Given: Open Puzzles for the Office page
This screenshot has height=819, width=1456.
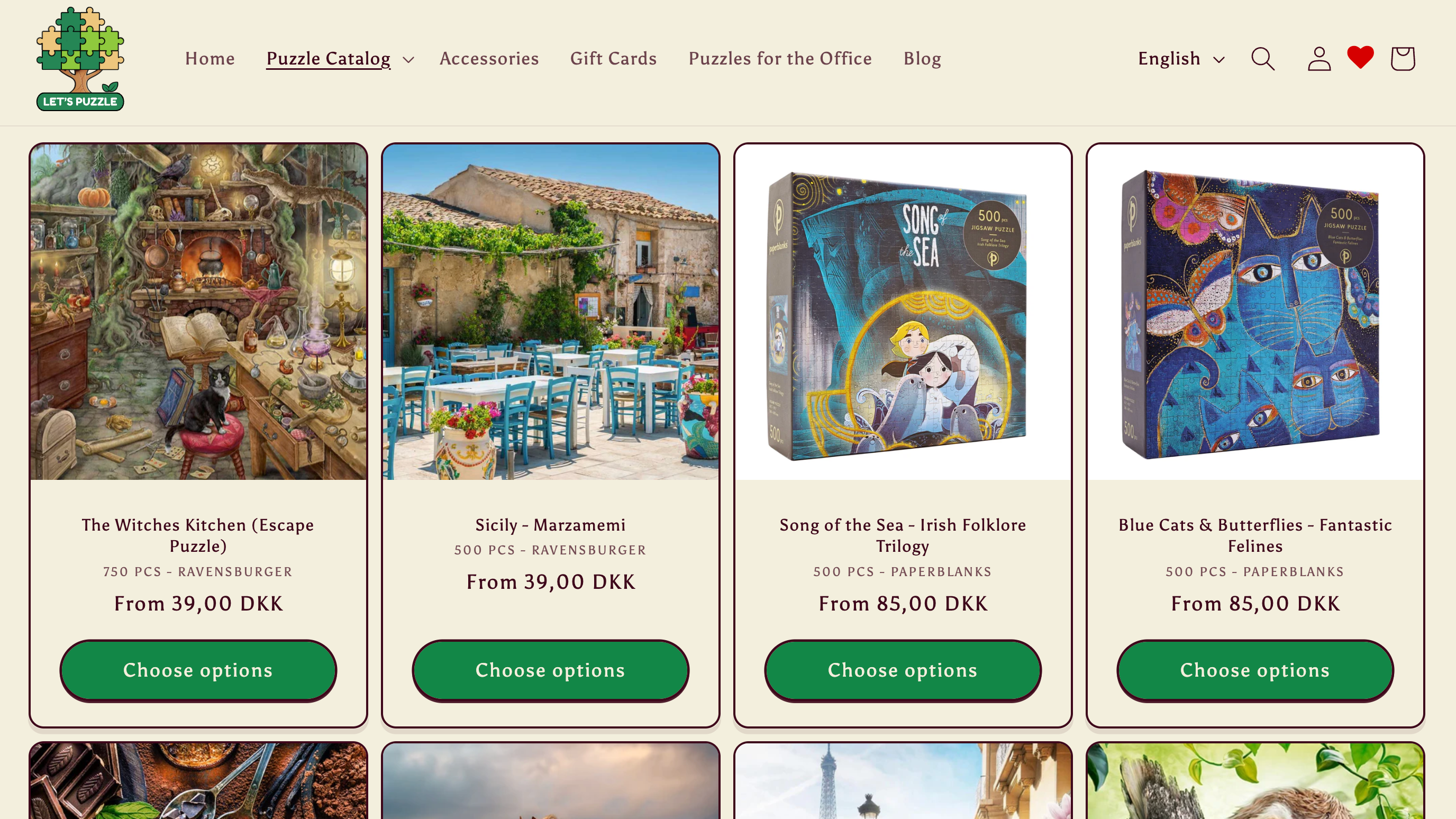Looking at the screenshot, I should click(780, 59).
